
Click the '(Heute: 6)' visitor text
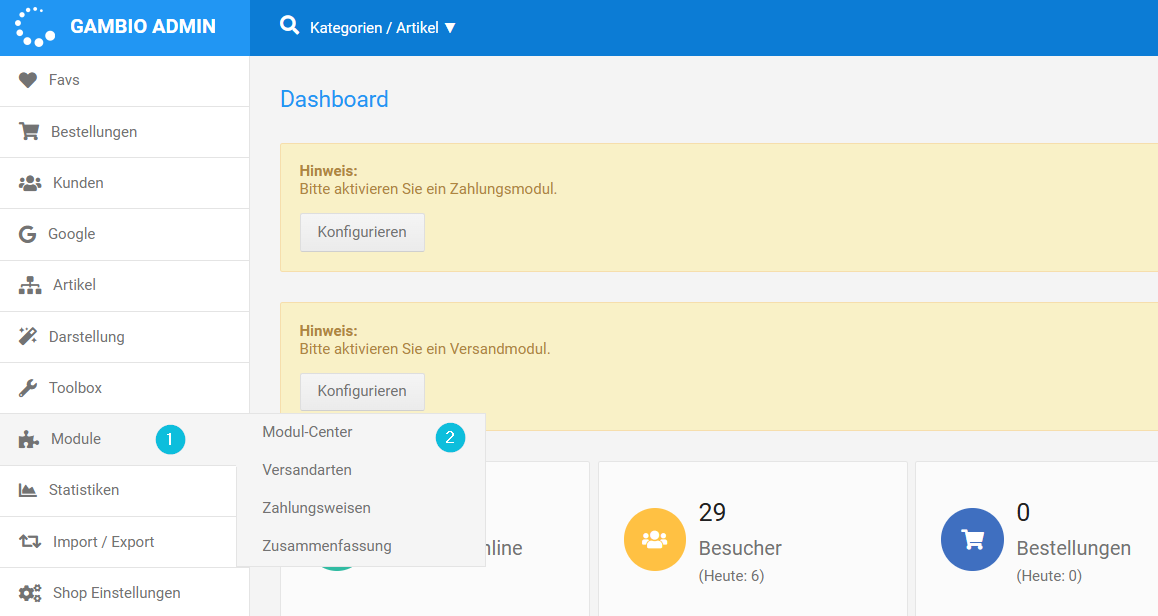(731, 576)
